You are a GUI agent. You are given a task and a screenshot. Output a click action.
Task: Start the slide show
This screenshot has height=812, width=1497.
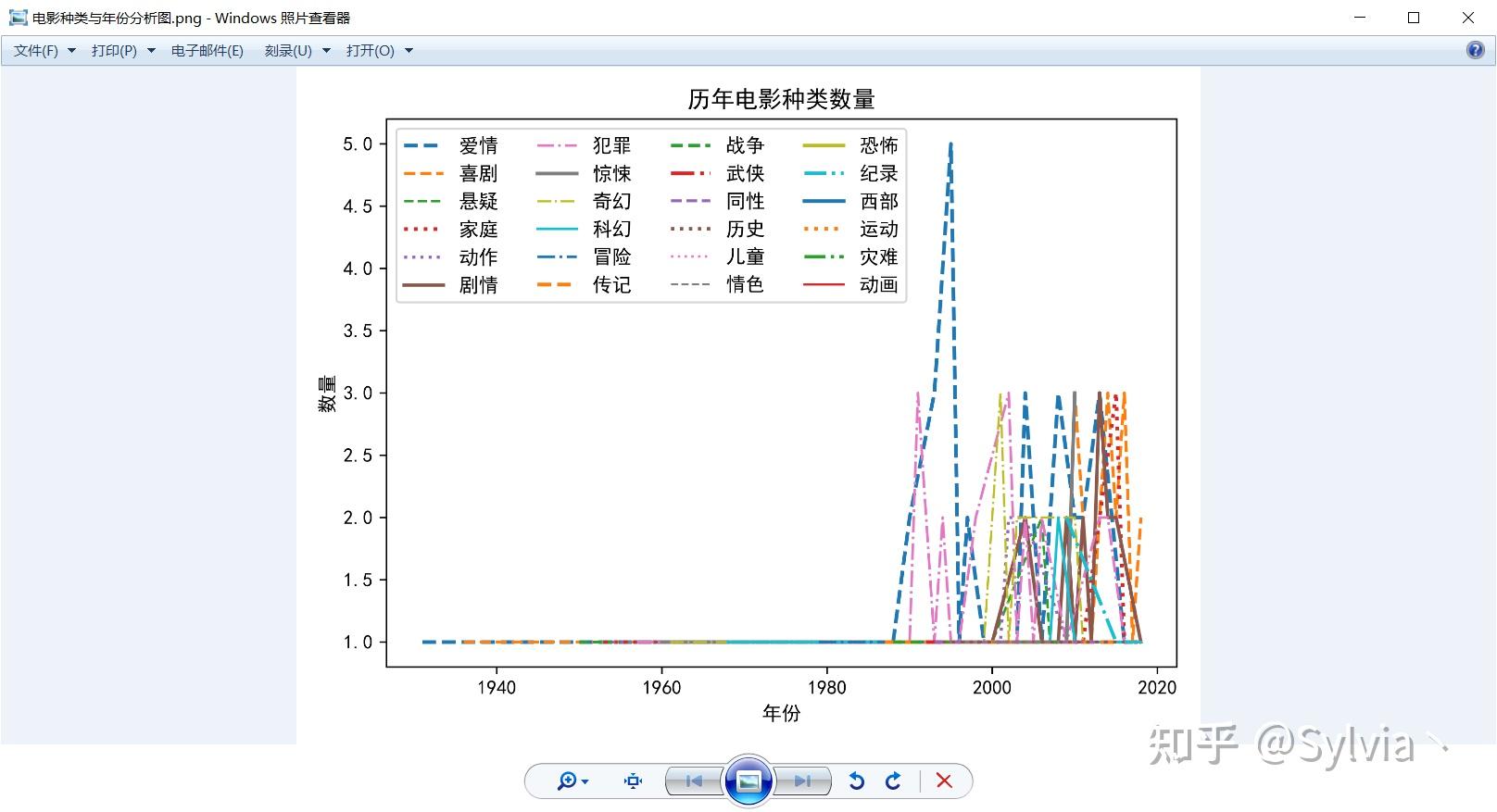click(748, 781)
